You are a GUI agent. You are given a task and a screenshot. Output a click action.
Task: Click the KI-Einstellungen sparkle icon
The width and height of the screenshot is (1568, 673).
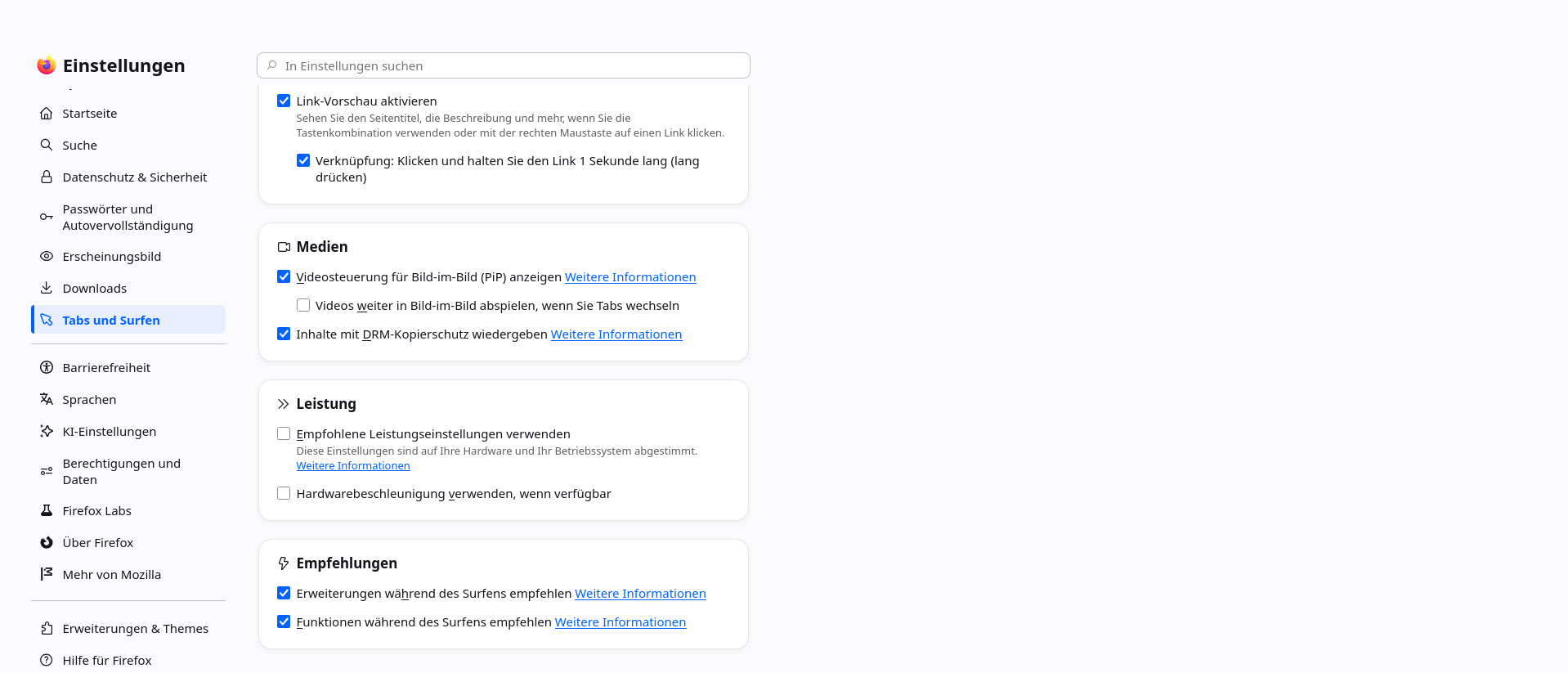tap(47, 432)
